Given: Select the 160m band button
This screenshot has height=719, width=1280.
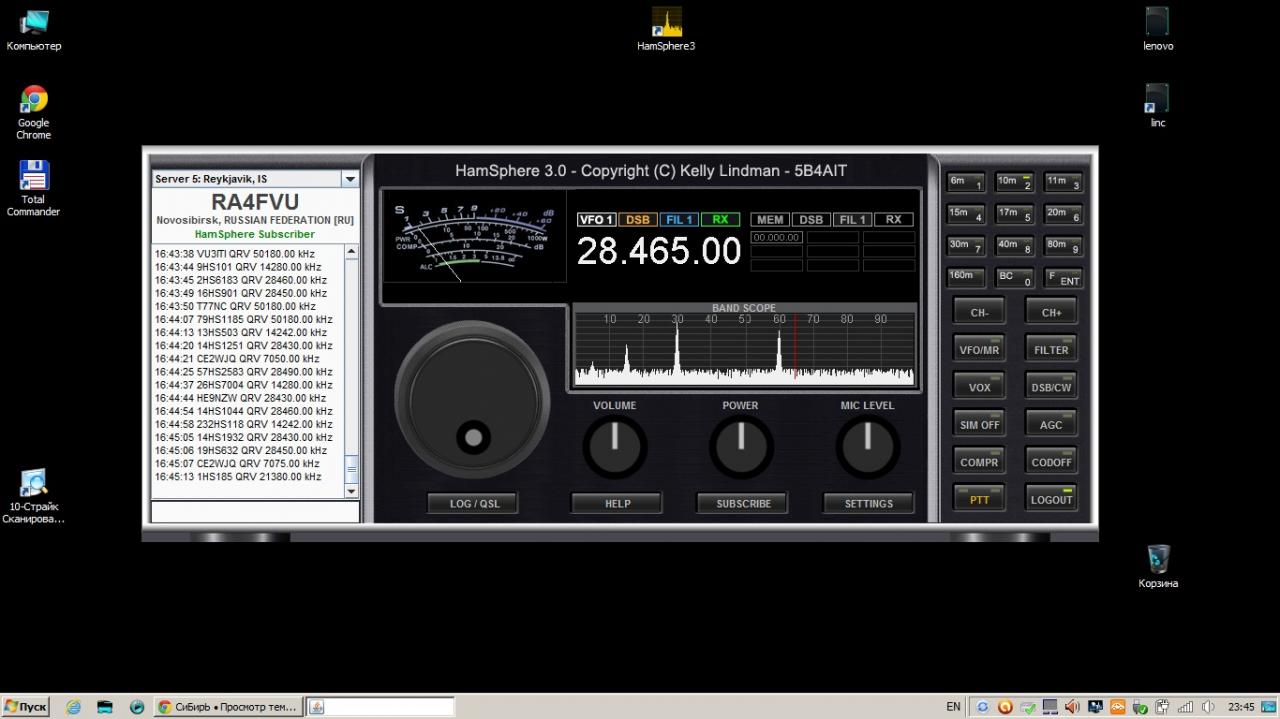Looking at the screenshot, I should point(966,278).
